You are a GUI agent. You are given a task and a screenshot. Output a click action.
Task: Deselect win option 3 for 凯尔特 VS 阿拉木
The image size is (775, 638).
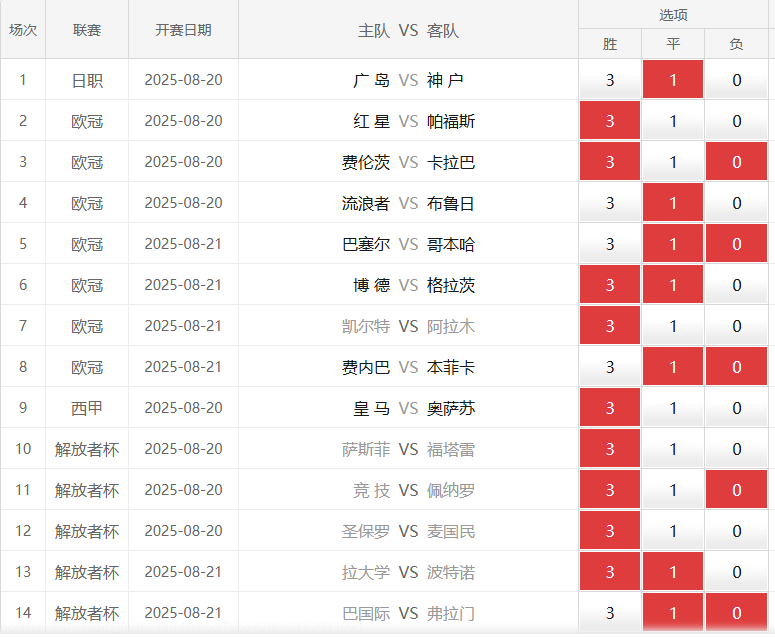click(610, 326)
